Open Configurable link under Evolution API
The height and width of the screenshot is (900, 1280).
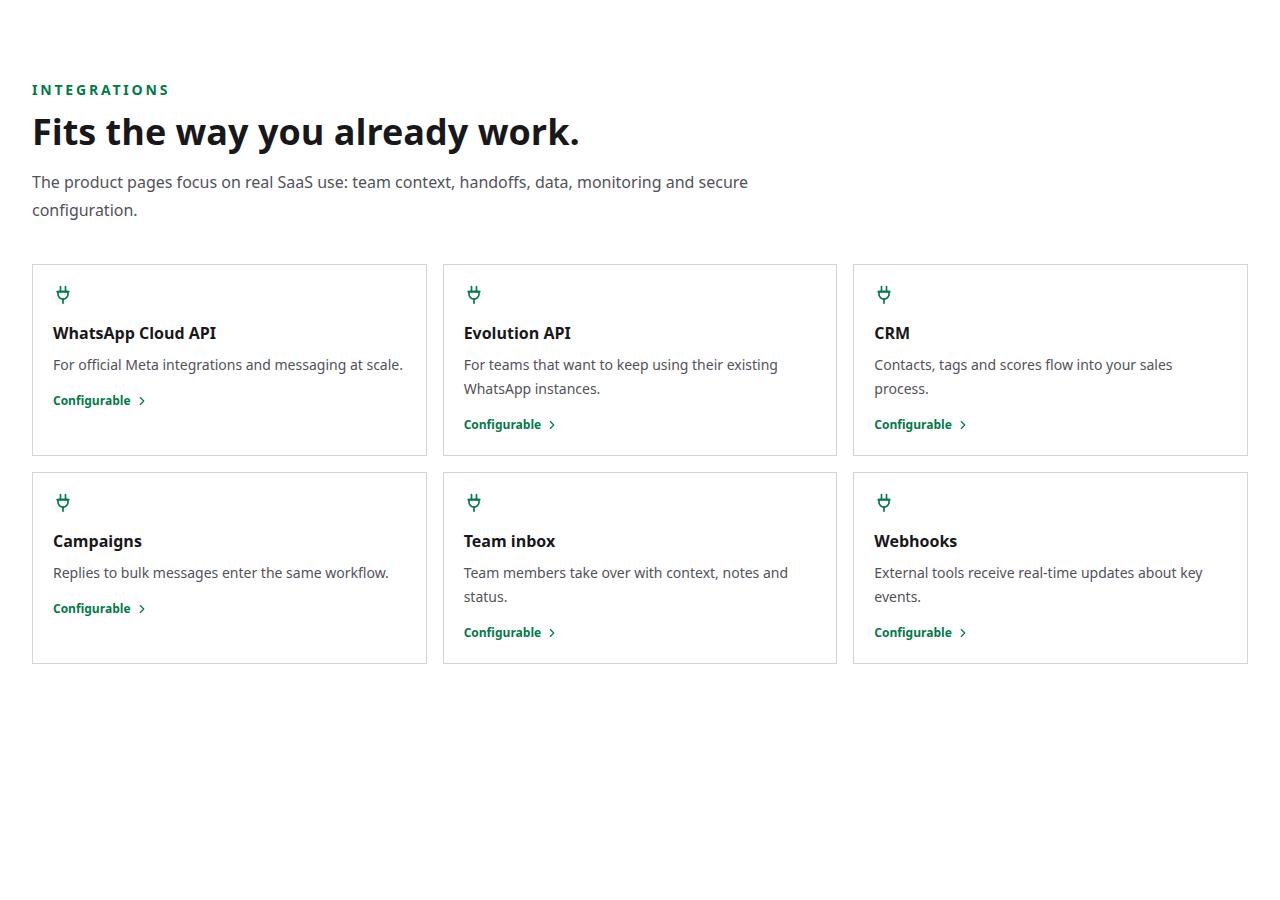[x=510, y=424]
